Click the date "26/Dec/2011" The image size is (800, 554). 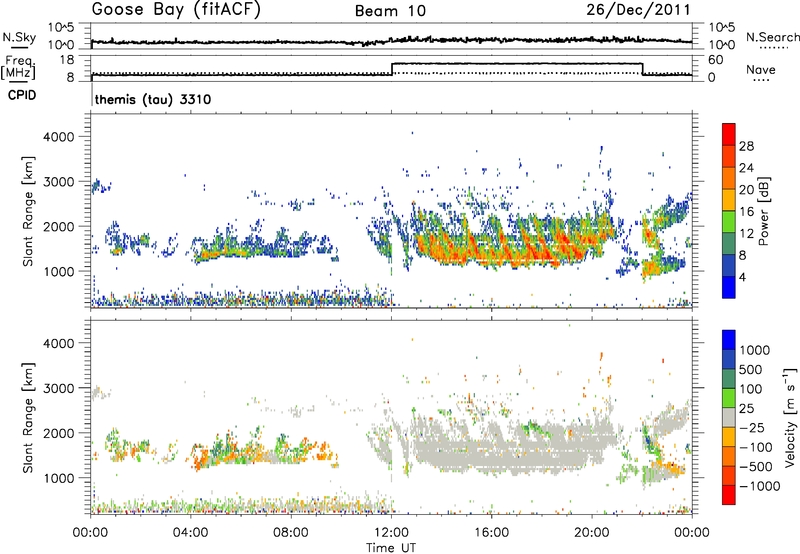tap(638, 10)
